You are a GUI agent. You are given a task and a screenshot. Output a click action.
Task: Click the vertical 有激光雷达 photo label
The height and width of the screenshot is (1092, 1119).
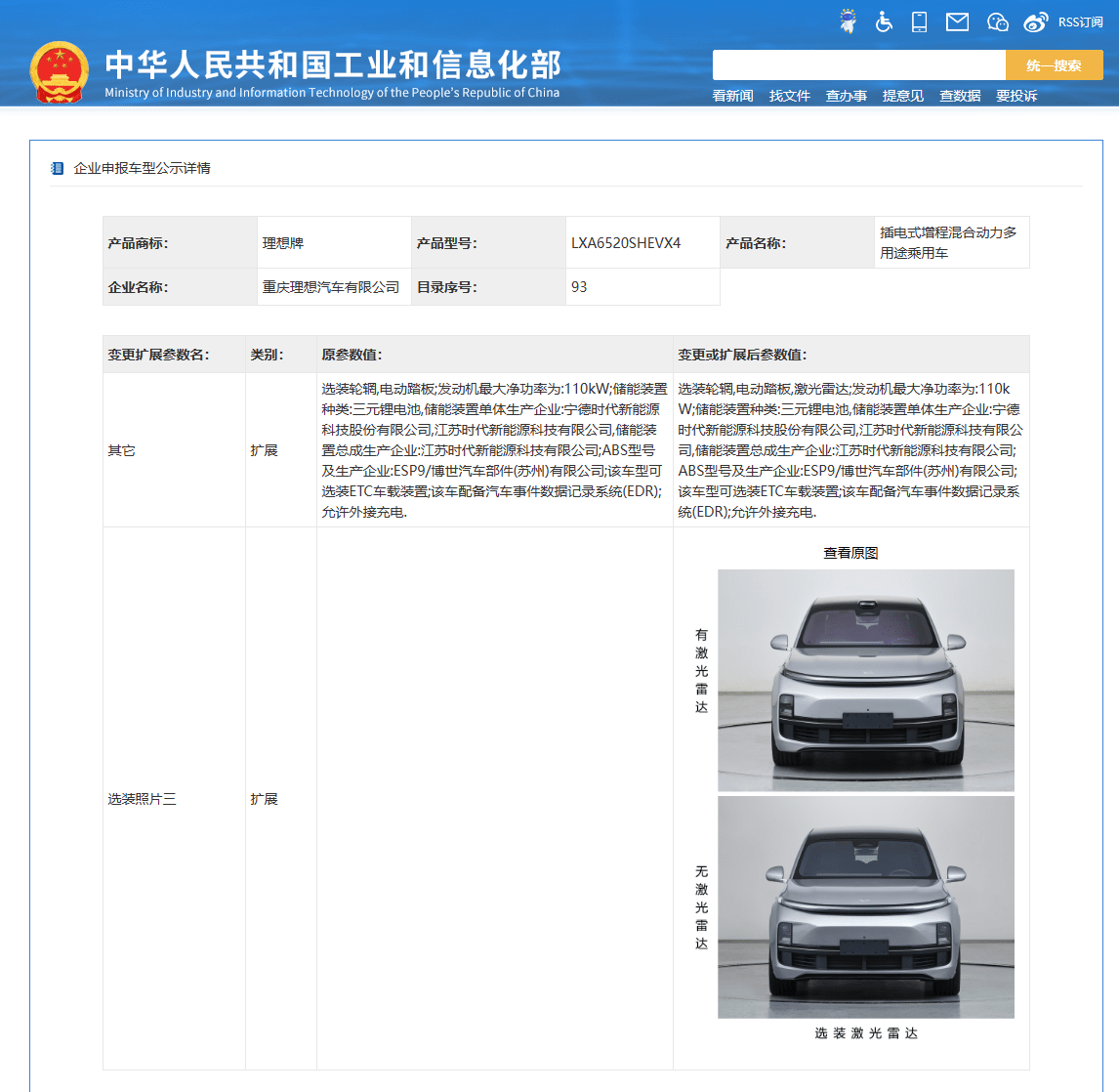(x=701, y=671)
